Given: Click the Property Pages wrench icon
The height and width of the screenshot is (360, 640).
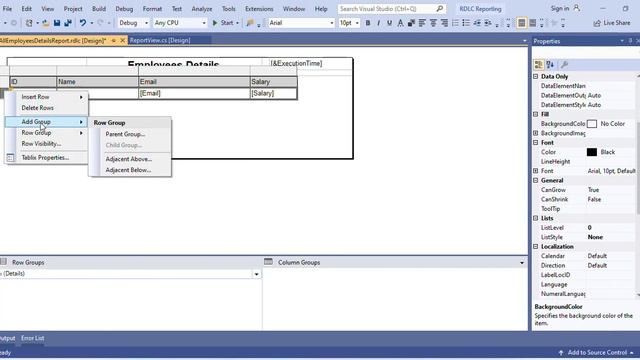Looking at the screenshot, I should point(564,64).
